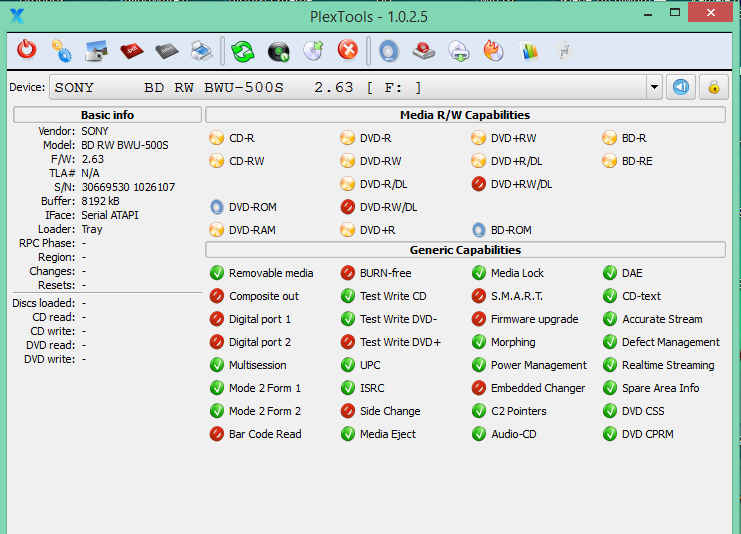
Task: Click the PlexTools X logo in title bar
Action: (x=17, y=17)
